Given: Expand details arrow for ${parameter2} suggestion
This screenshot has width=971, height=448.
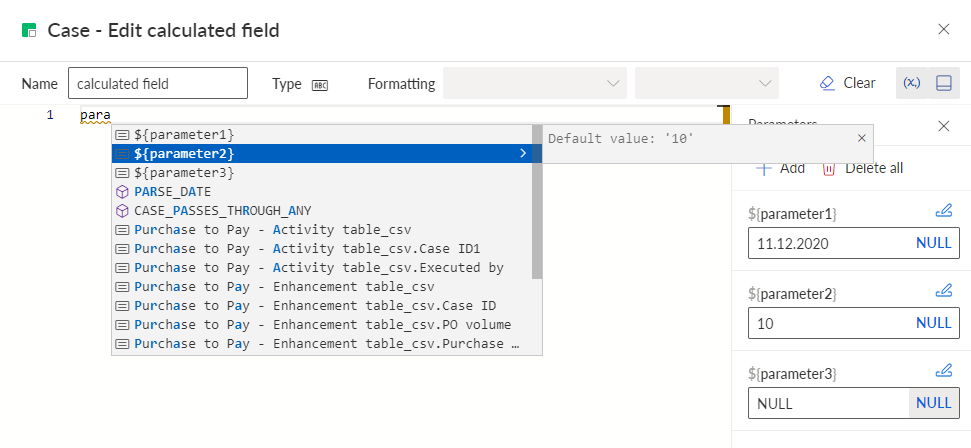Looking at the screenshot, I should 523,153.
